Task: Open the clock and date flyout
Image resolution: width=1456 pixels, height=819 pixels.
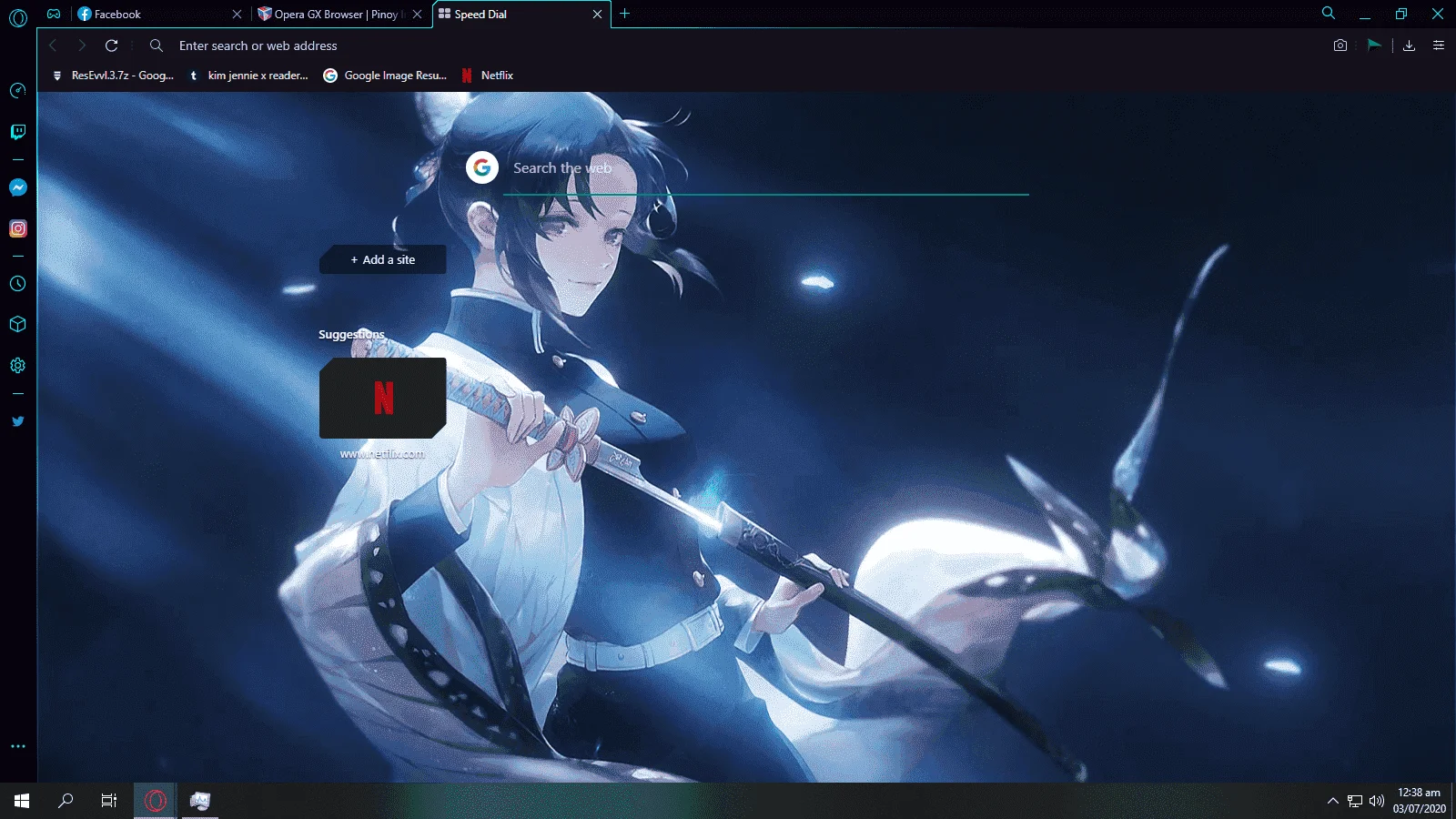Action: [1419, 801]
